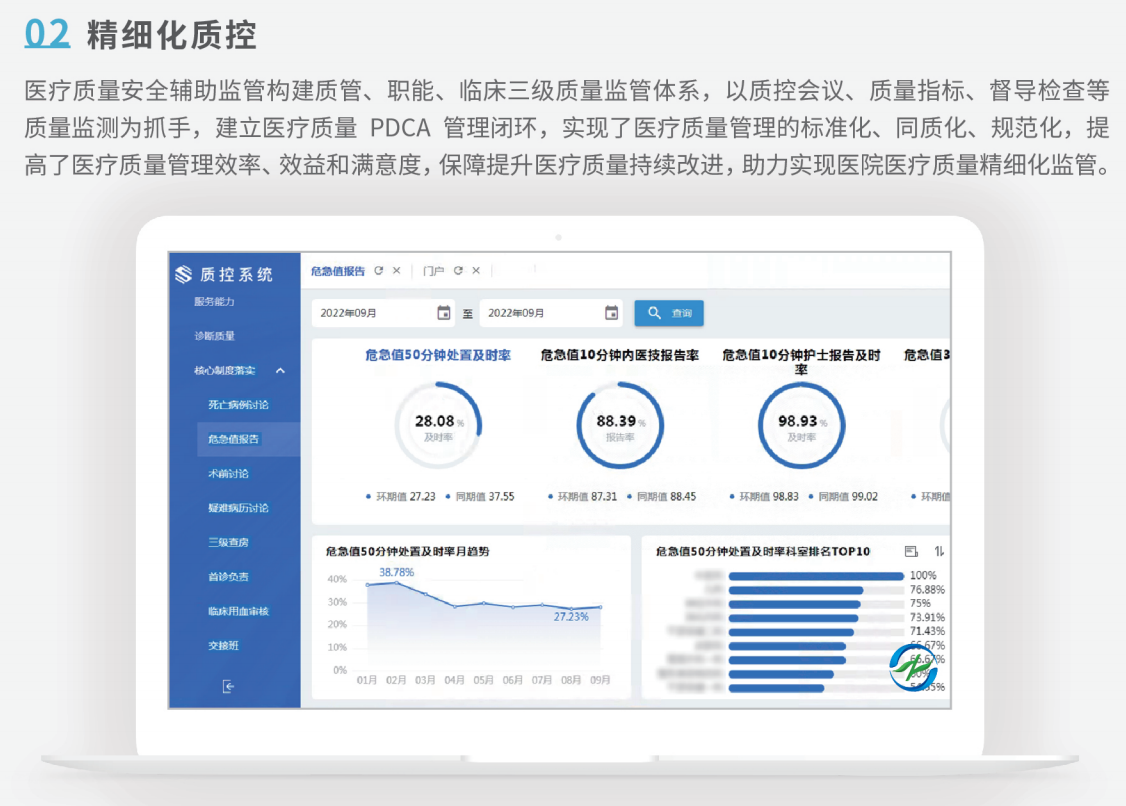Open 死亡病例讨论 in the sidebar

coord(238,405)
